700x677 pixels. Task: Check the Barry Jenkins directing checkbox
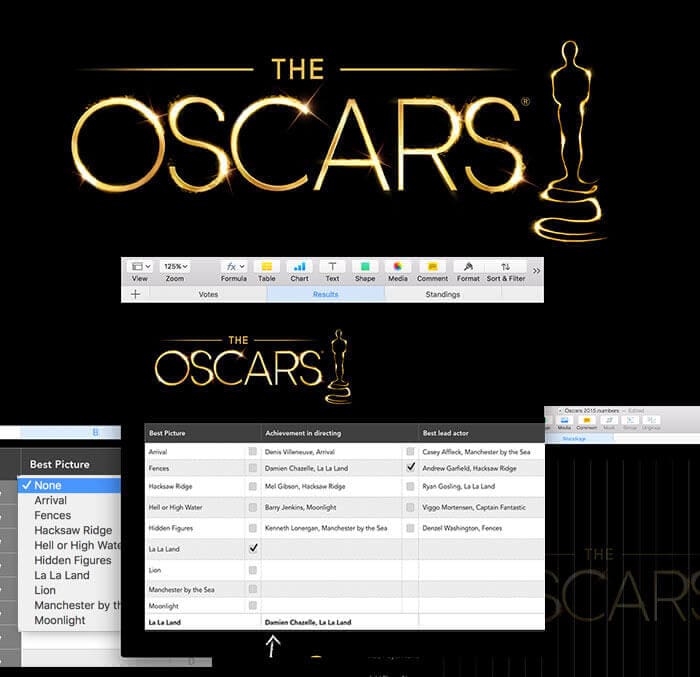tap(410, 507)
